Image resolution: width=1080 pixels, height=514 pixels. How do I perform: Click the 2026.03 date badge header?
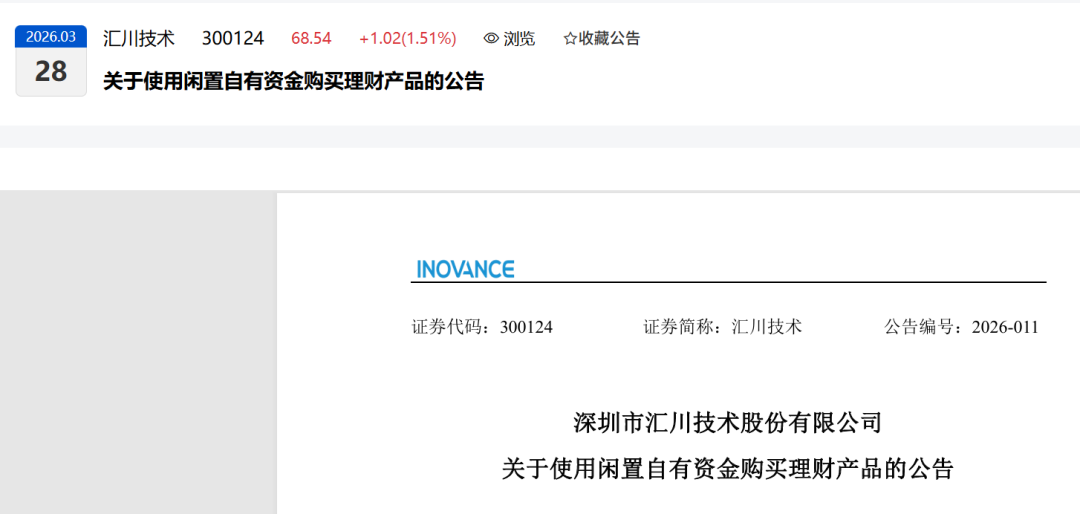point(51,37)
